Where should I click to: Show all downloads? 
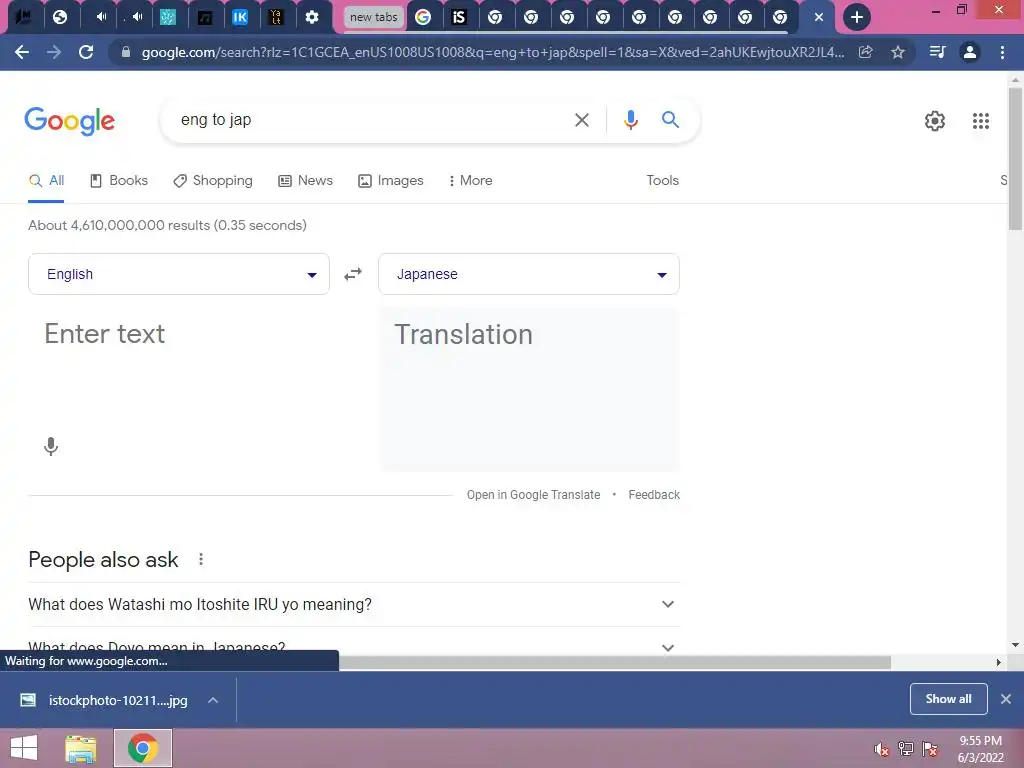click(948, 699)
